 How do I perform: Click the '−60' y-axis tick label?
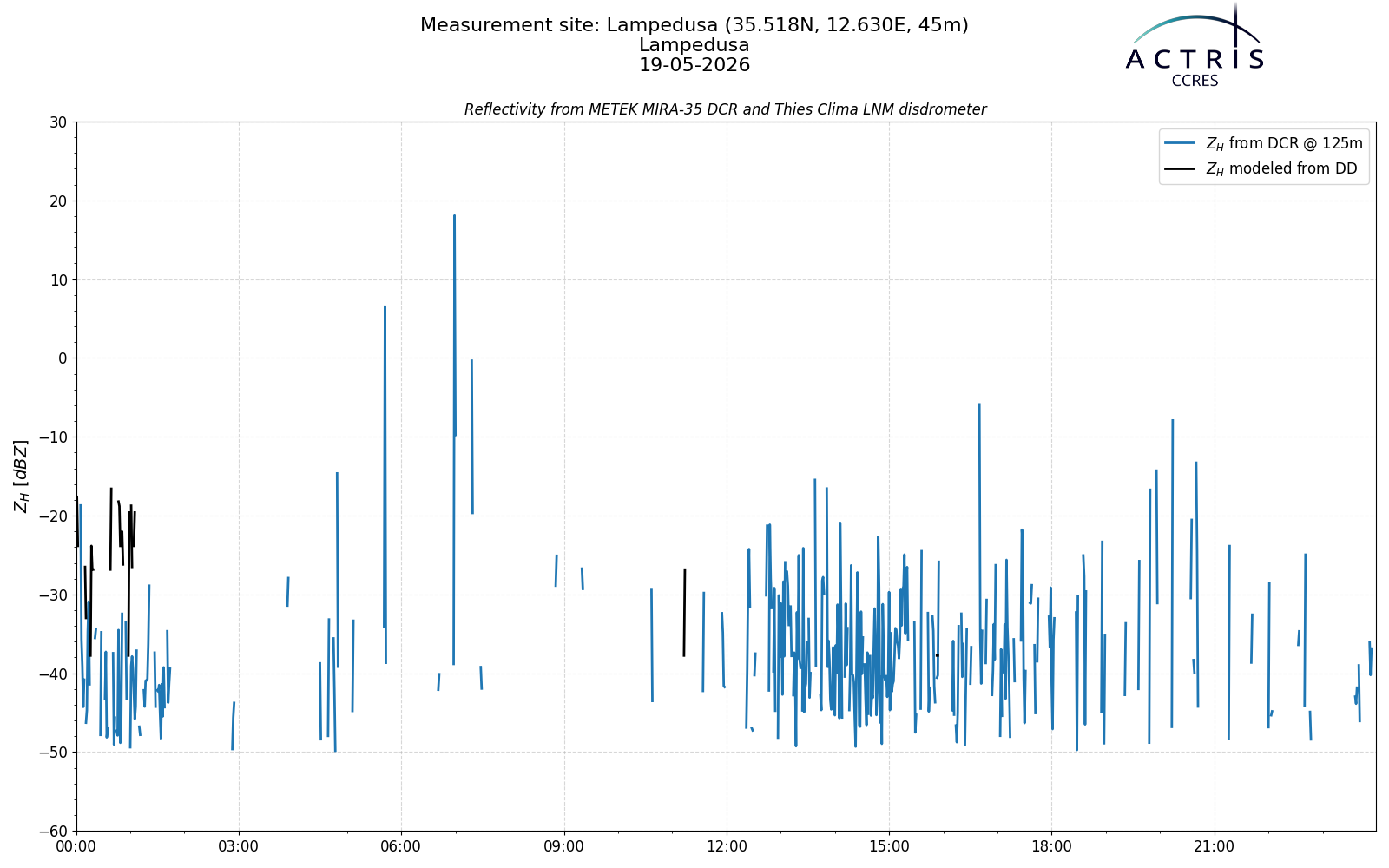pyautogui.click(x=52, y=832)
